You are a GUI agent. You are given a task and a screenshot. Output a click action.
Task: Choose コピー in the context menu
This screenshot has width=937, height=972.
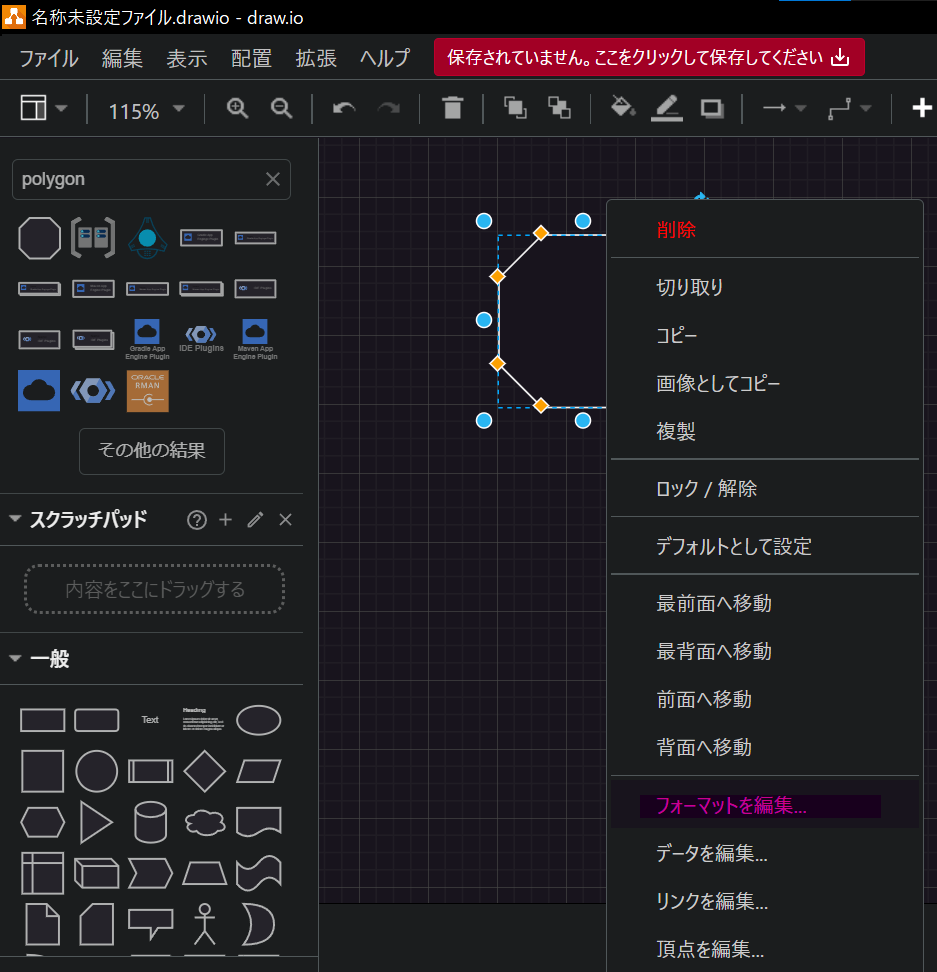pyautogui.click(x=765, y=335)
